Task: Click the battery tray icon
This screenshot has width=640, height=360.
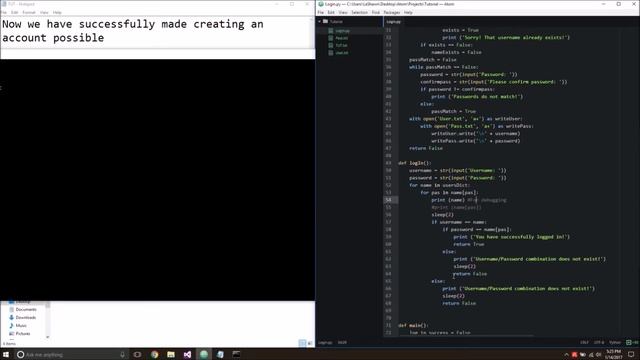Action: point(582,355)
